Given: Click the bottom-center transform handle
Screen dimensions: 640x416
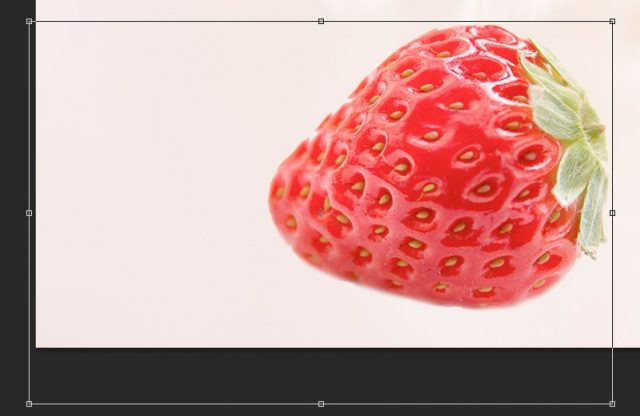Looking at the screenshot, I should click(321, 404).
